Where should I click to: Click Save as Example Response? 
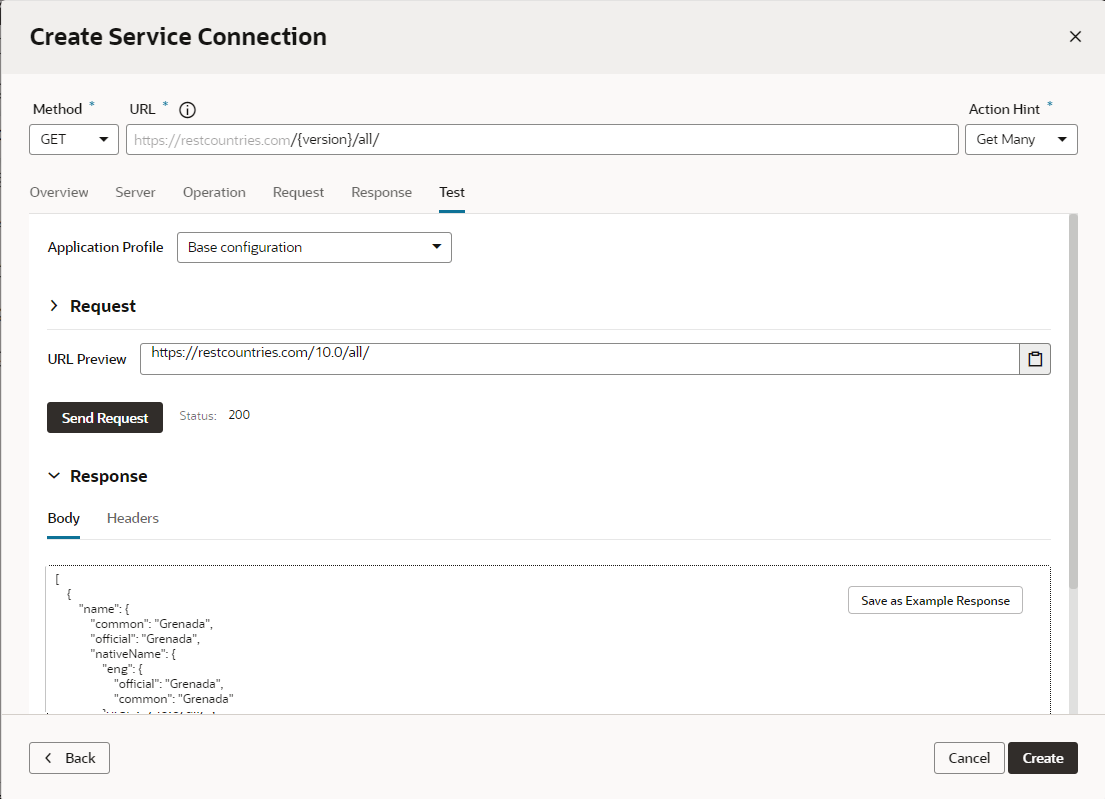tap(934, 600)
